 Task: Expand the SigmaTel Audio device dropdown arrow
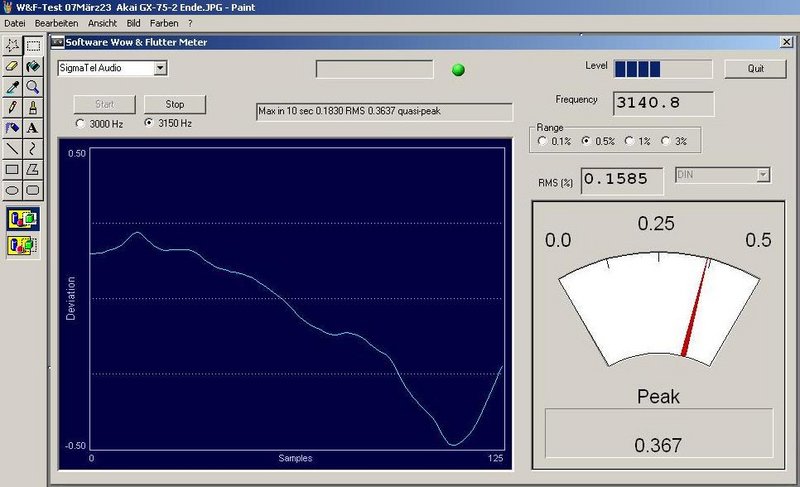160,68
